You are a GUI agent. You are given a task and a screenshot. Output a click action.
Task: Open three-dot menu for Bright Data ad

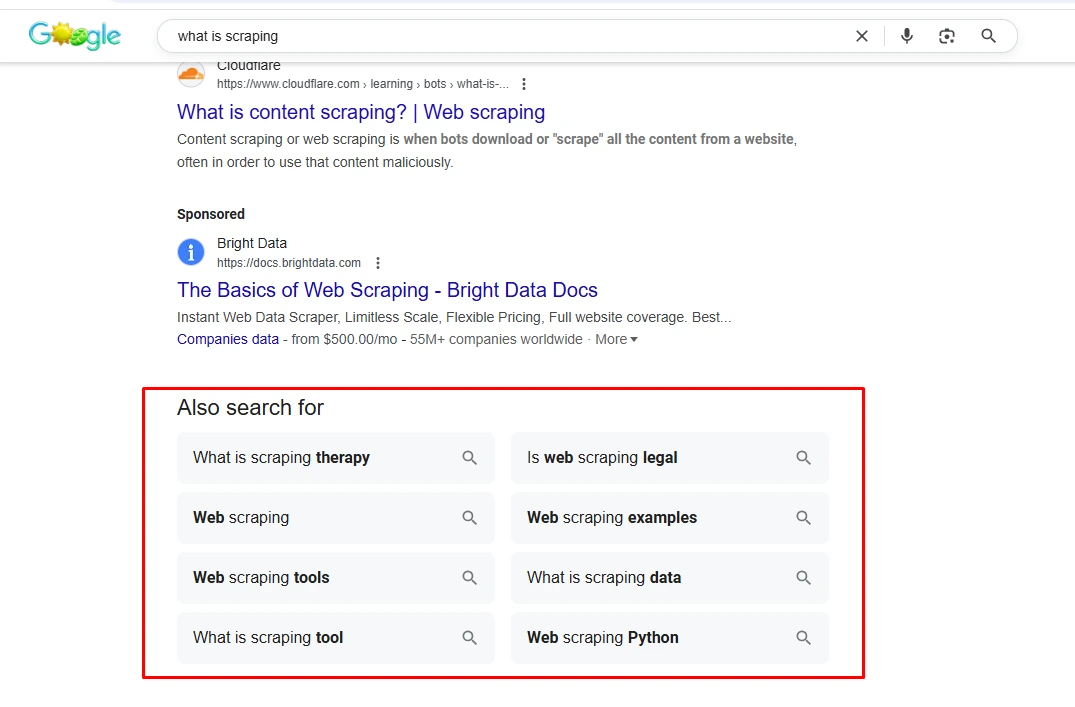pyautogui.click(x=378, y=263)
